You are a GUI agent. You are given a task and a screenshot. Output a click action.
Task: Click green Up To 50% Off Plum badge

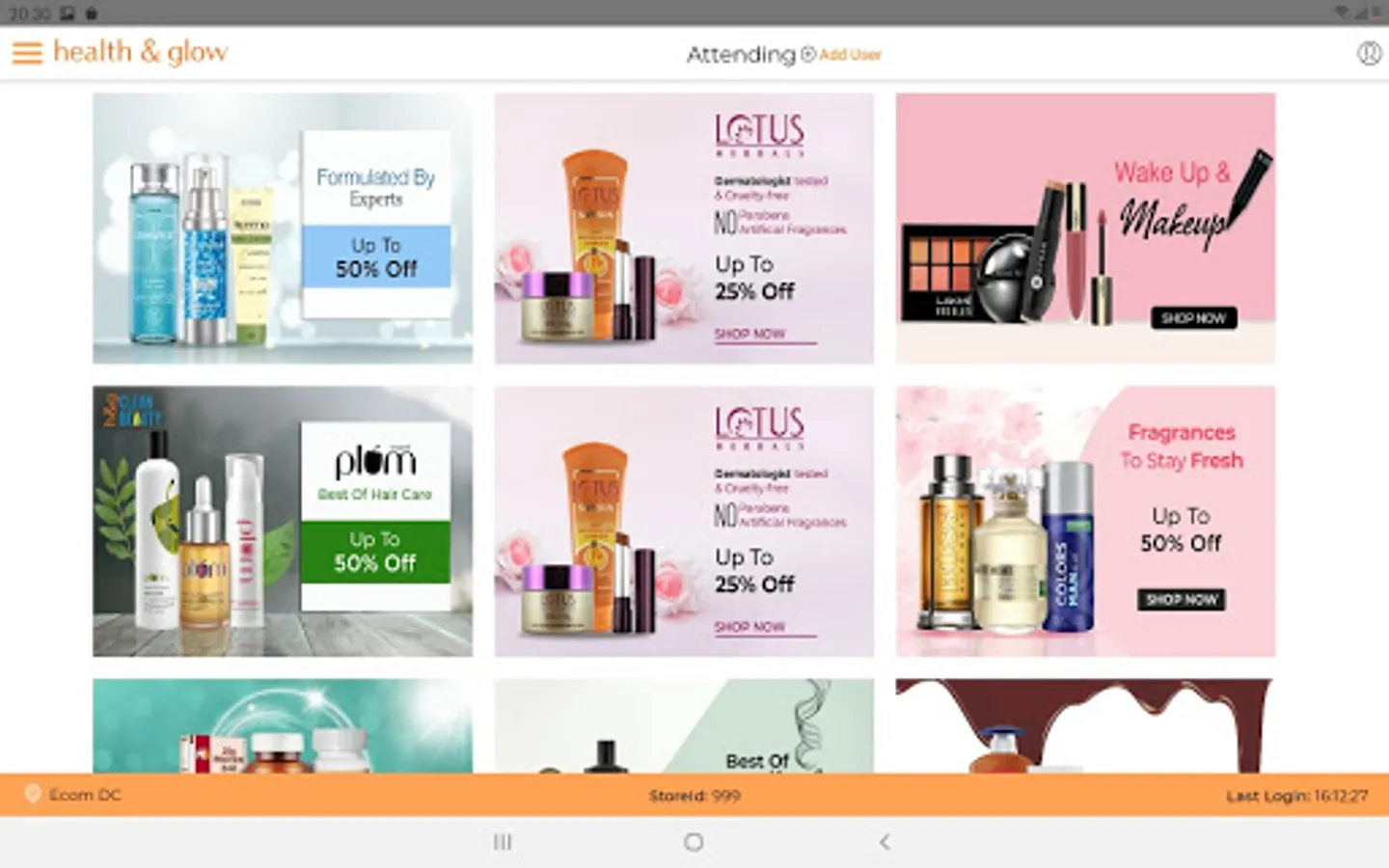tap(375, 552)
